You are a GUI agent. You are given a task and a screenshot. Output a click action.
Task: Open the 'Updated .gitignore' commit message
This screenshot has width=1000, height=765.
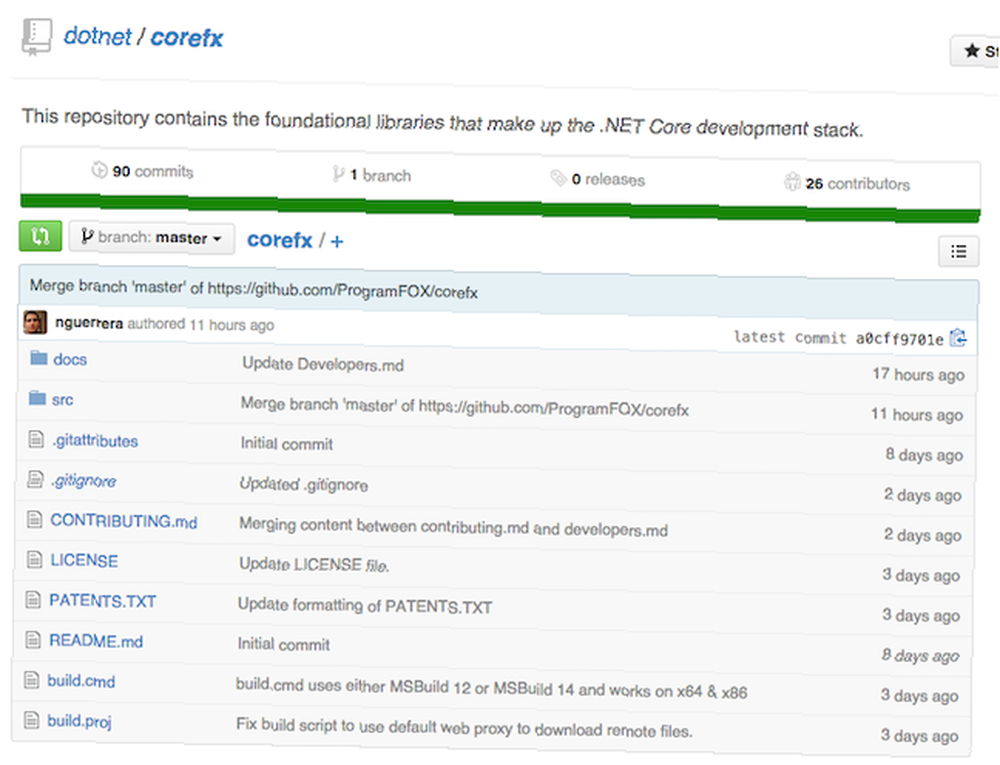304,484
